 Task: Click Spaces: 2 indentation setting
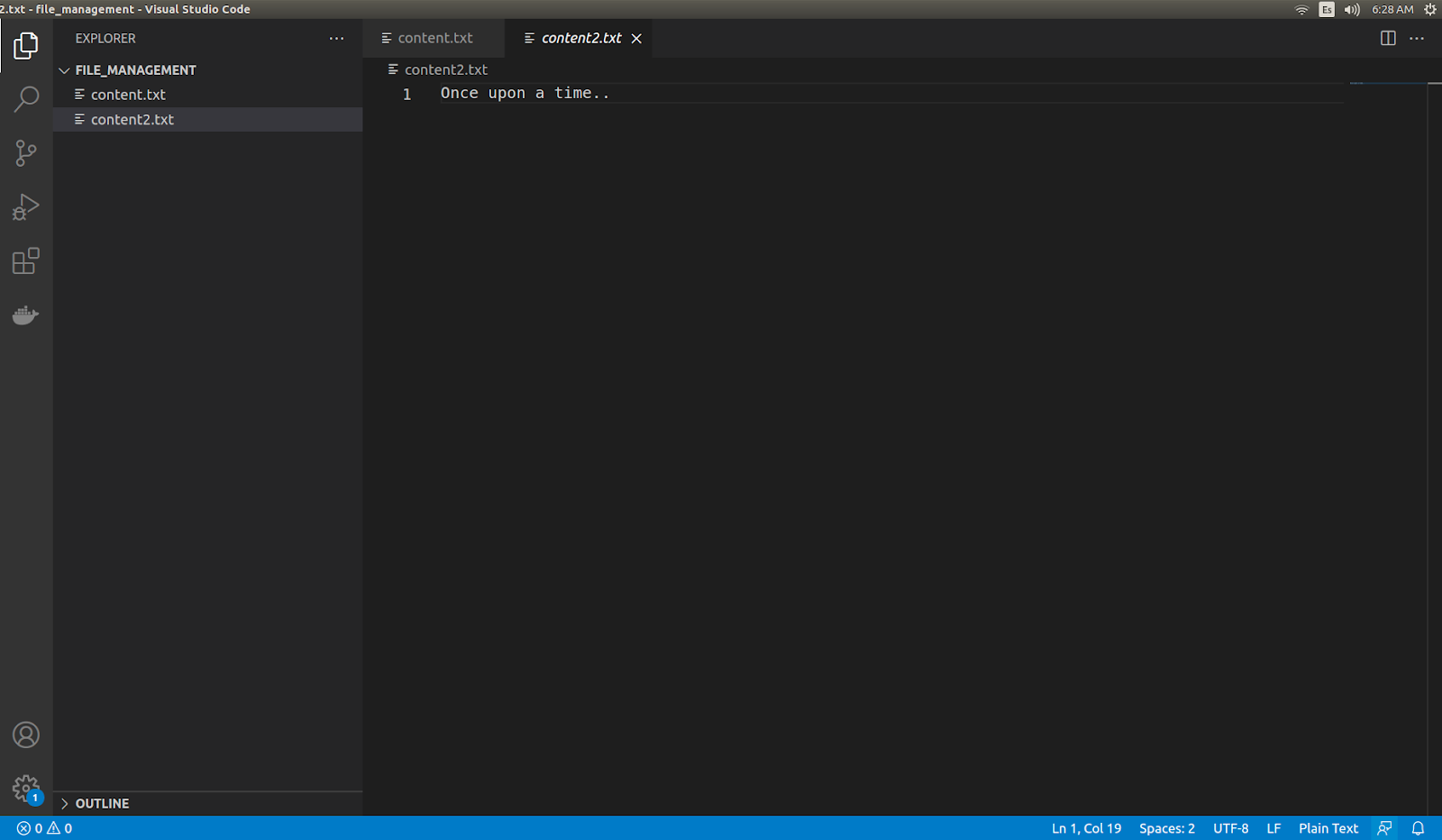[1167, 828]
